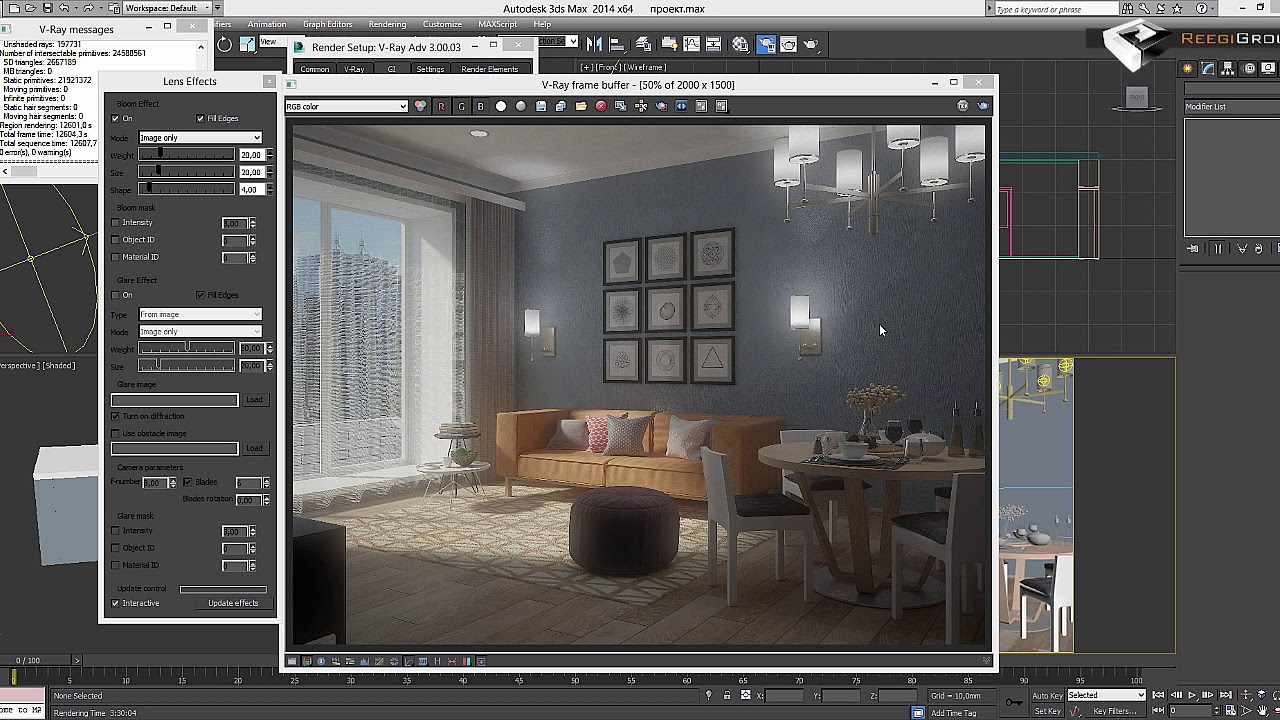Toggle red channel in V-Ray frame buffer
Image resolution: width=1280 pixels, height=720 pixels.
[x=441, y=106]
